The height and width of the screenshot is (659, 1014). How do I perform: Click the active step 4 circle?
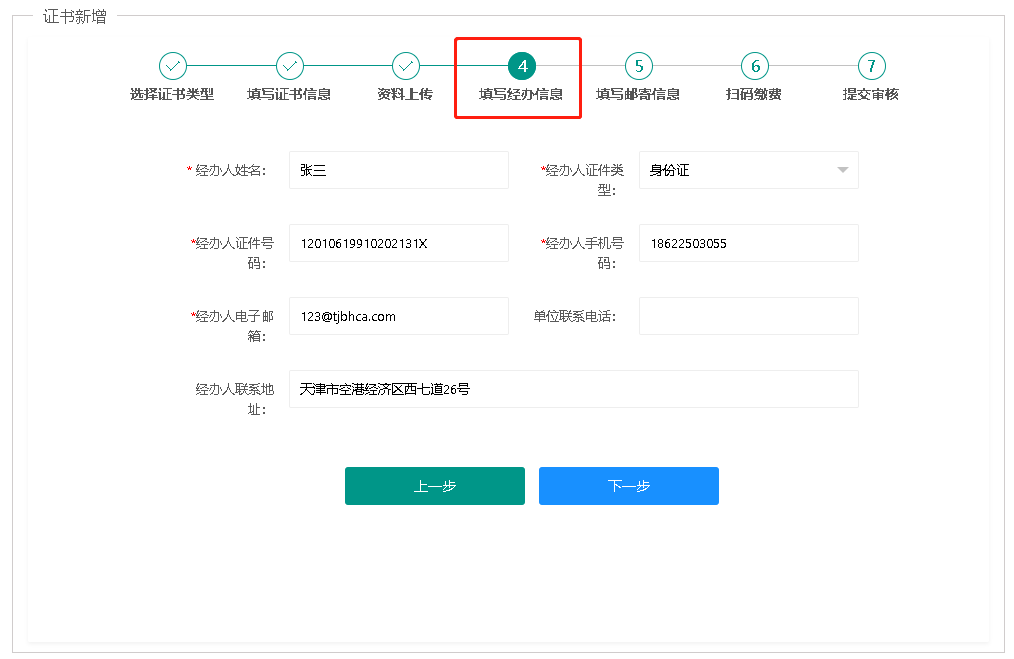[x=522, y=66]
